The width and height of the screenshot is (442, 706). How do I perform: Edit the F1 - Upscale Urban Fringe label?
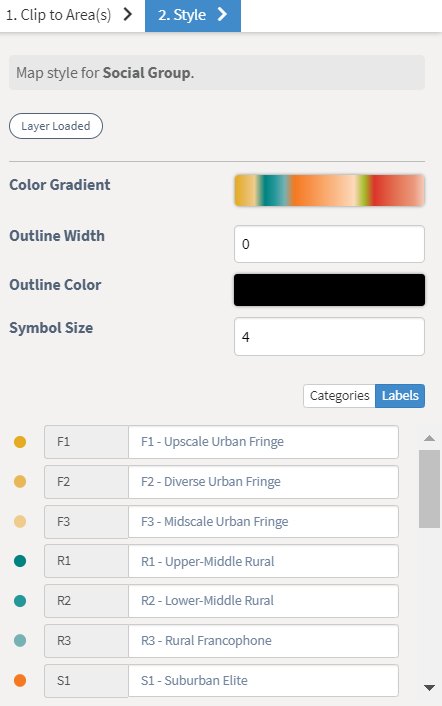(263, 442)
